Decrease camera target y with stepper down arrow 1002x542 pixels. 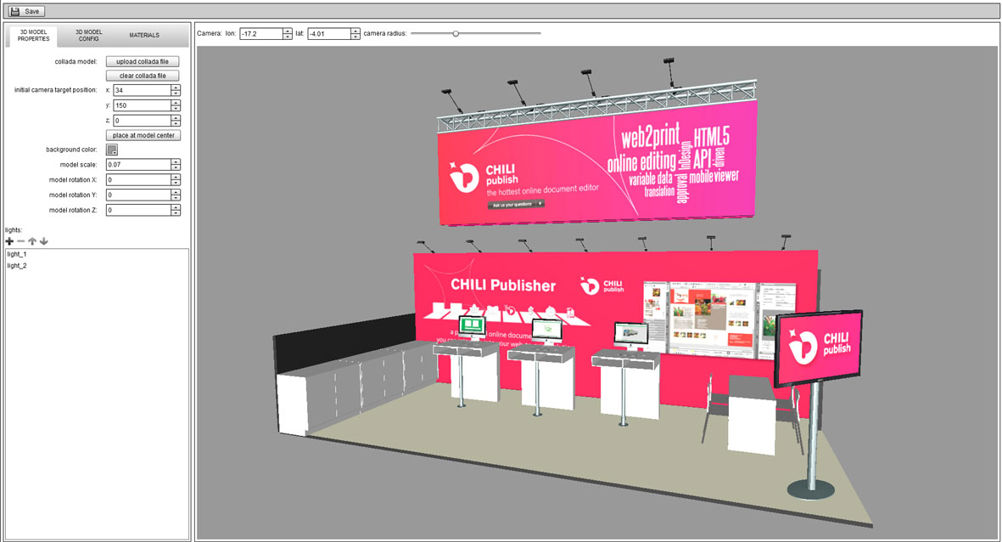coord(176,108)
